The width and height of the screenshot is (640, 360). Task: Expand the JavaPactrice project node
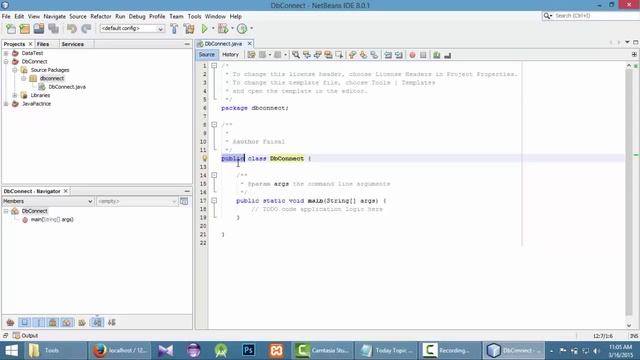click(6, 104)
